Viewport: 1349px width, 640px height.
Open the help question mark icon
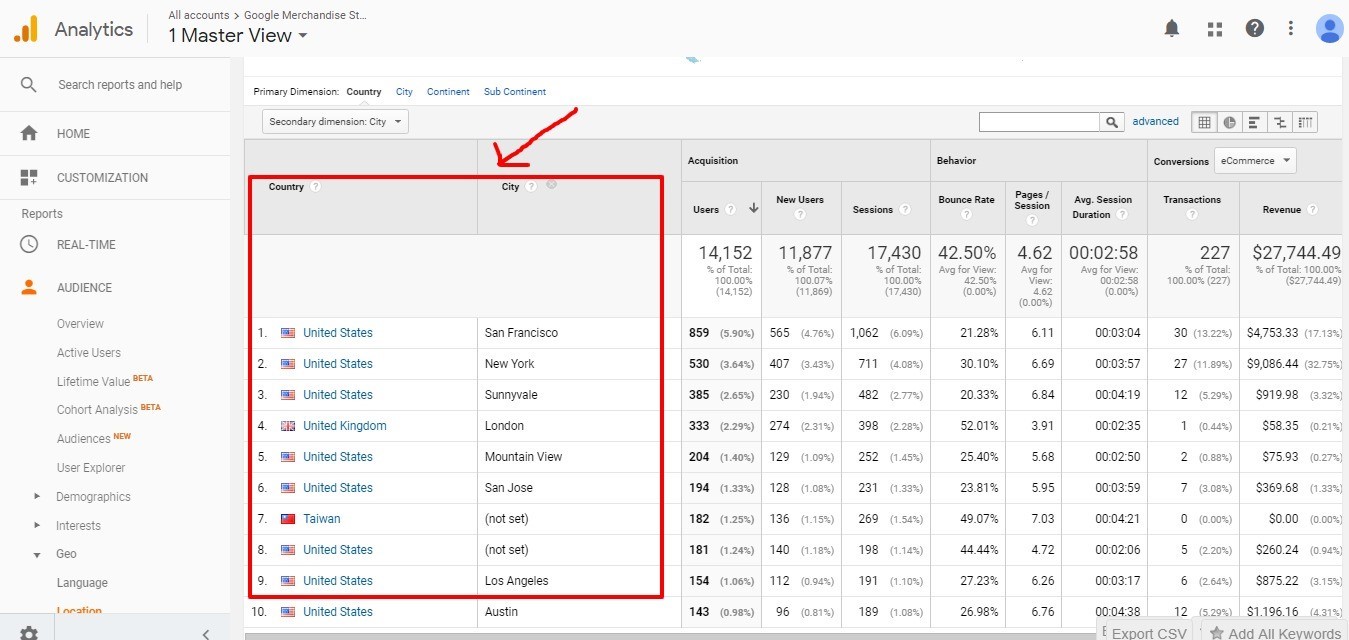(x=1254, y=29)
